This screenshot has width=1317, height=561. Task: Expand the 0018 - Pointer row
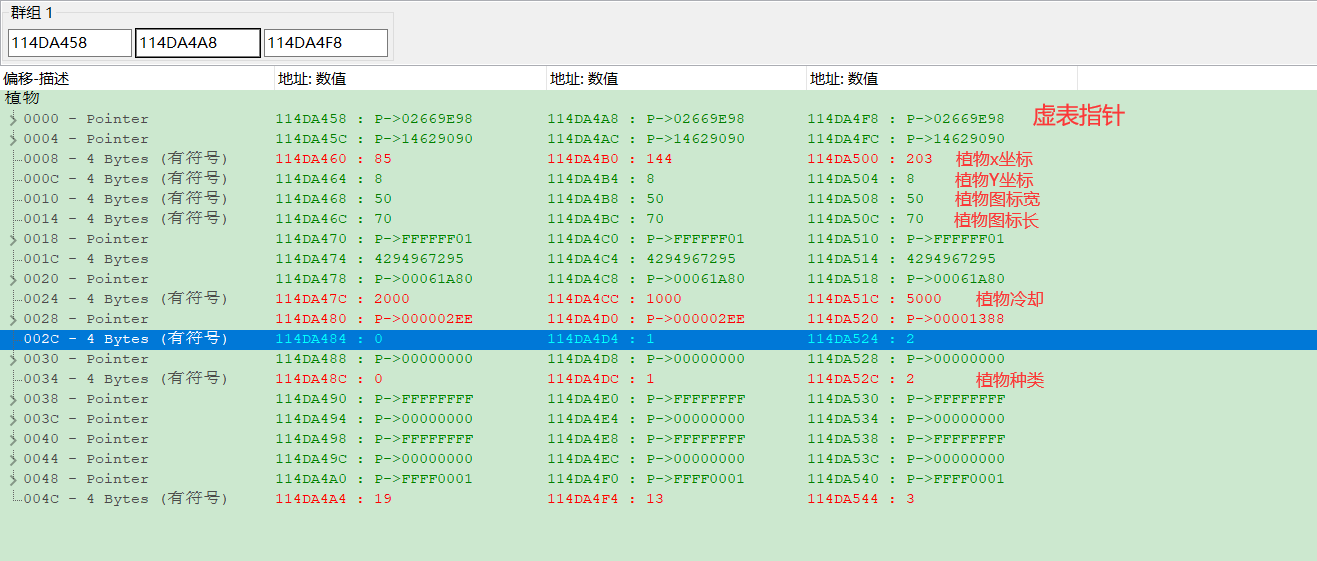tap(13, 239)
